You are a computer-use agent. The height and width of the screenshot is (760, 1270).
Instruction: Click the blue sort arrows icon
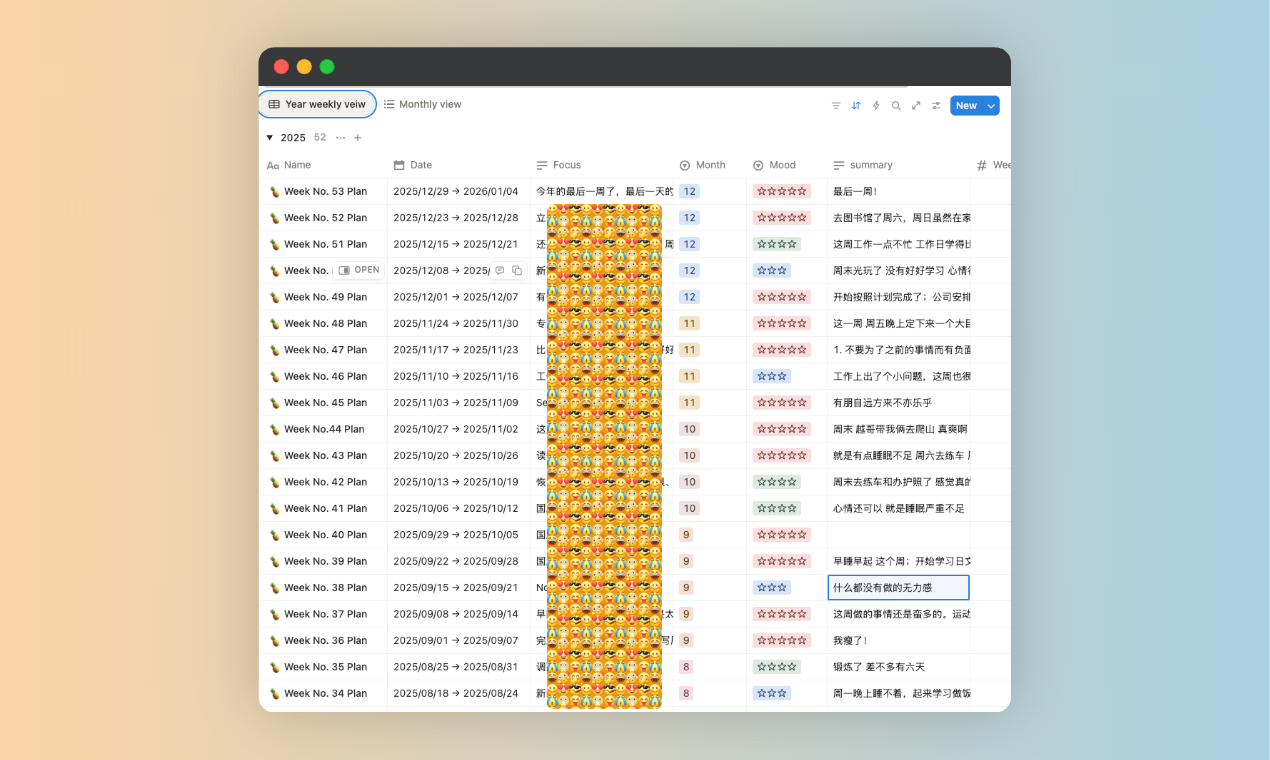856,106
